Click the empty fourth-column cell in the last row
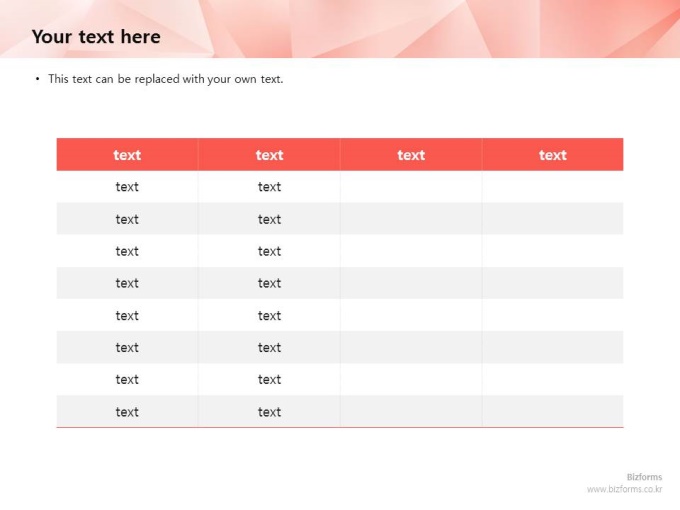 tap(553, 412)
